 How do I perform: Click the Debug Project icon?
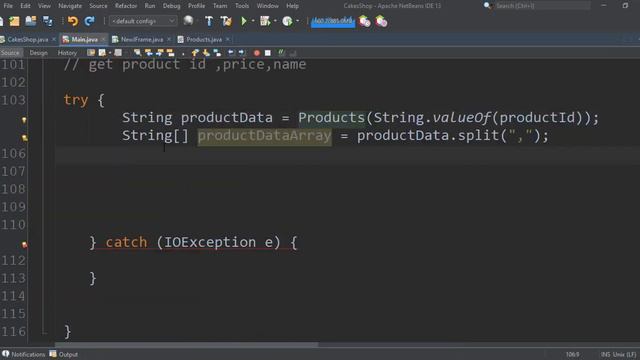pos(265,21)
